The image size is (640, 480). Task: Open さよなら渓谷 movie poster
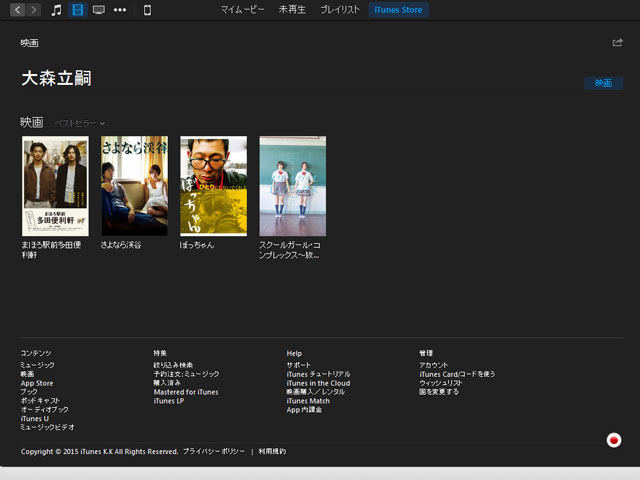(134, 186)
